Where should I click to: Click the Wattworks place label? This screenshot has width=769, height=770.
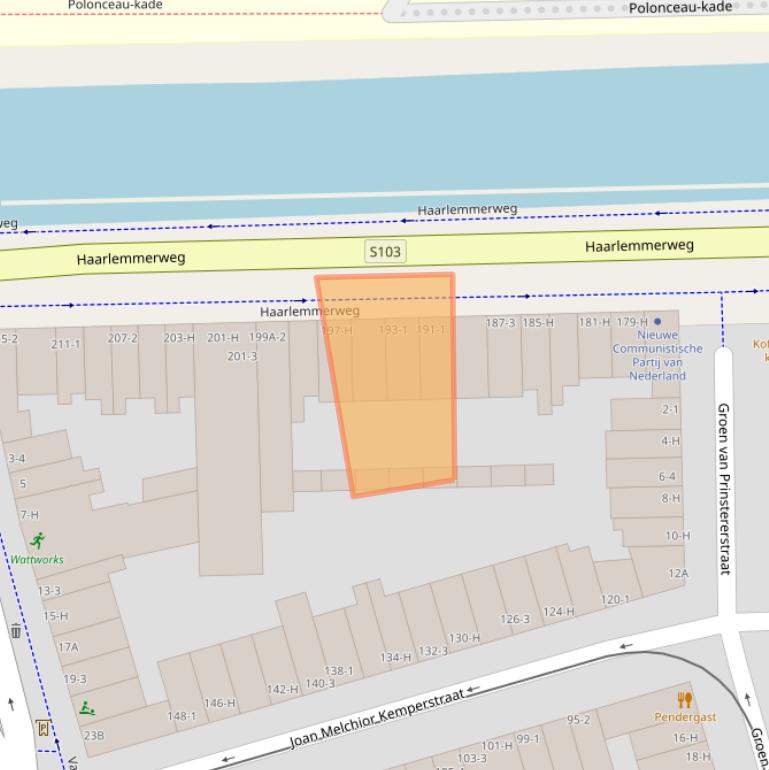[37, 560]
